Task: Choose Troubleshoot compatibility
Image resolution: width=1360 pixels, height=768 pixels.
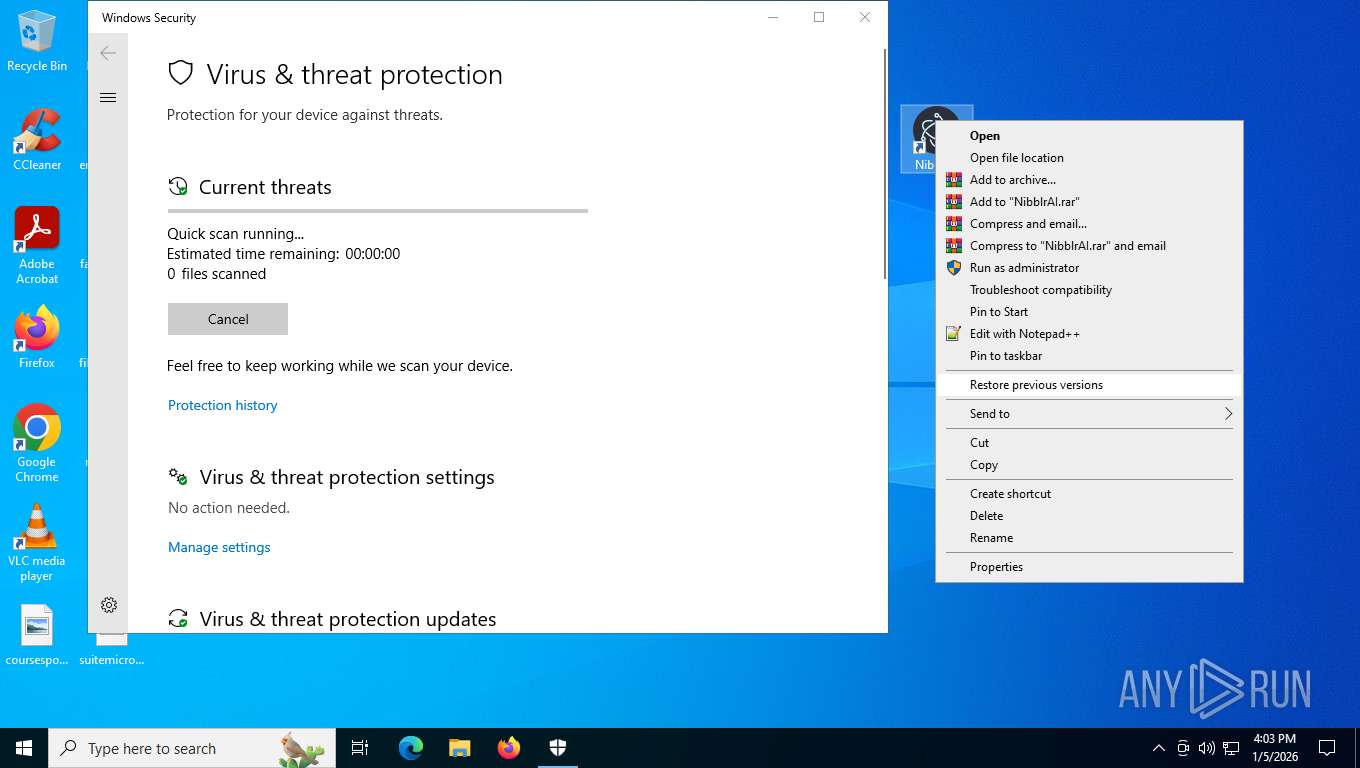Action: coord(1089,290)
